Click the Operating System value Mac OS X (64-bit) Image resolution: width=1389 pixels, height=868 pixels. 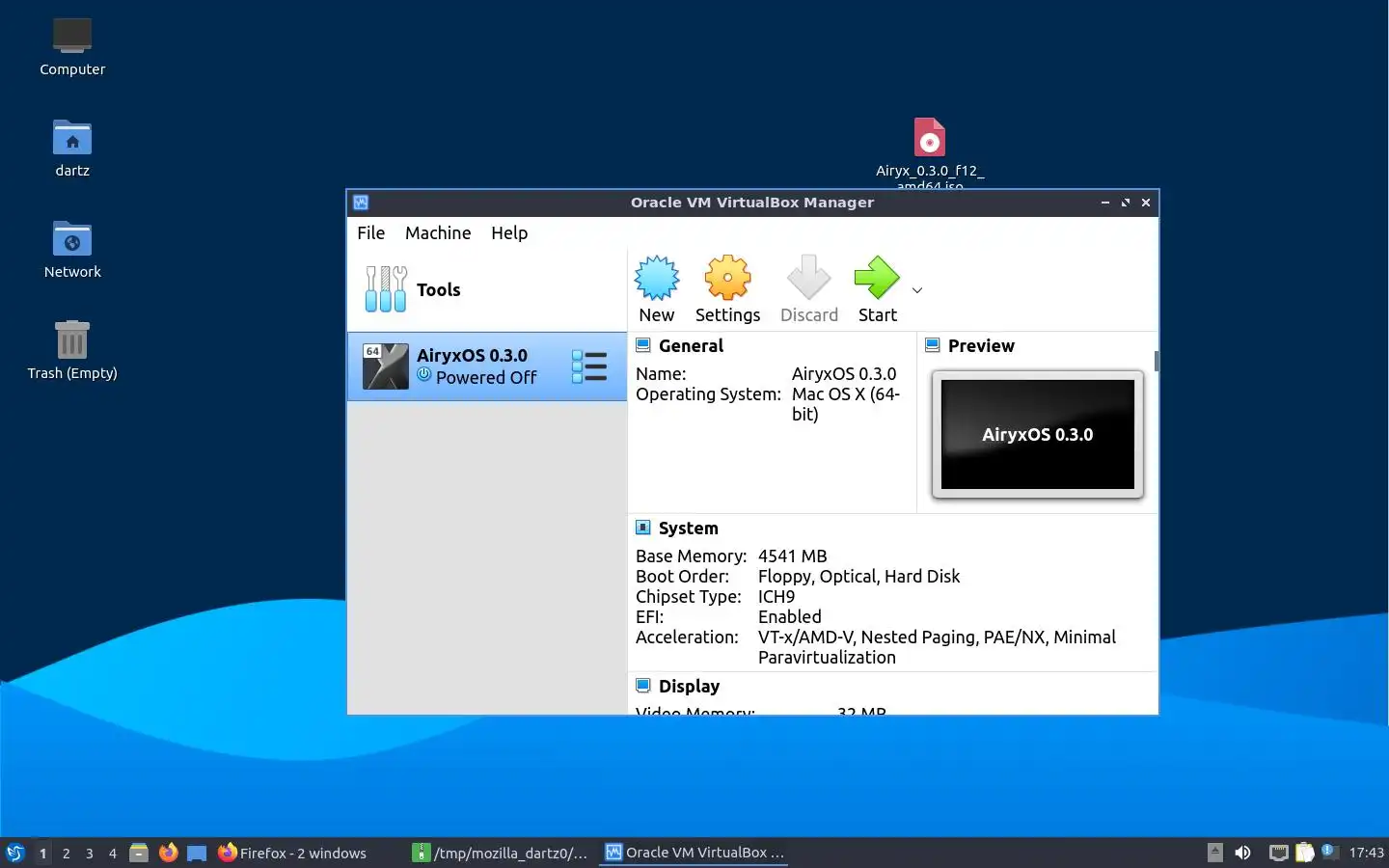coord(846,403)
